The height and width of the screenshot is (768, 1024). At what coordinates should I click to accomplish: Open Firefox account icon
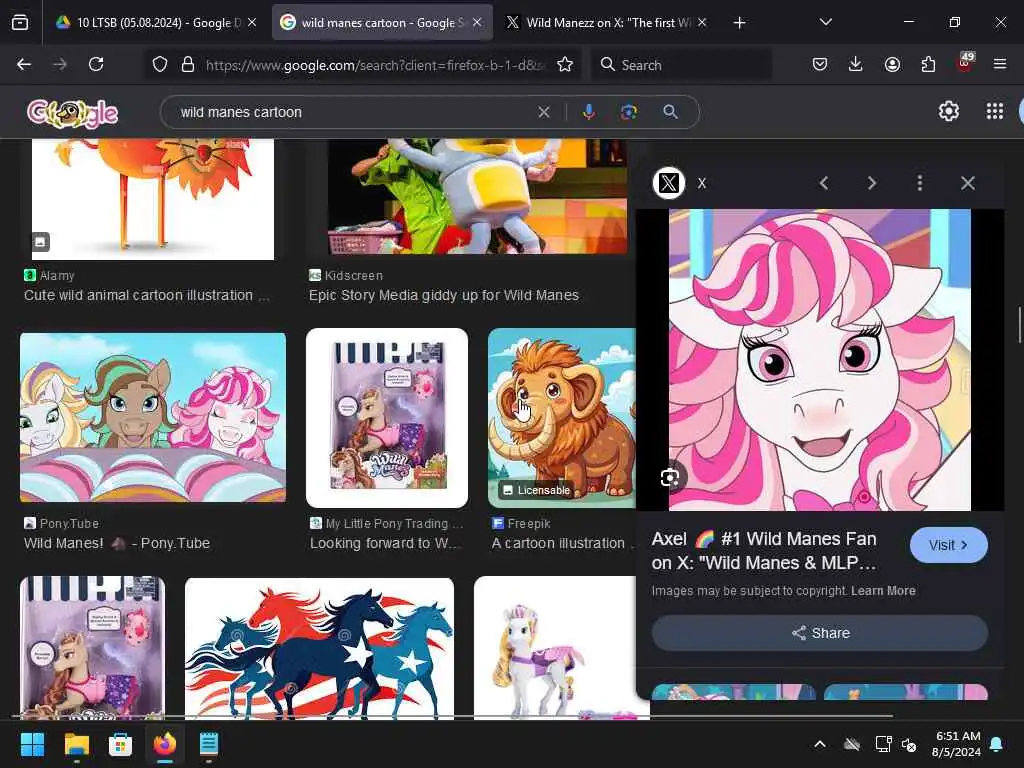[892, 64]
